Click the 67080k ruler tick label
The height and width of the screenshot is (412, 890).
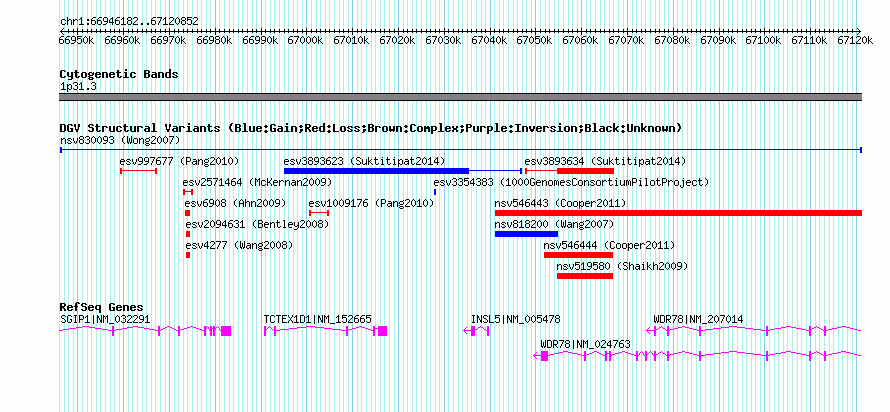pos(672,40)
